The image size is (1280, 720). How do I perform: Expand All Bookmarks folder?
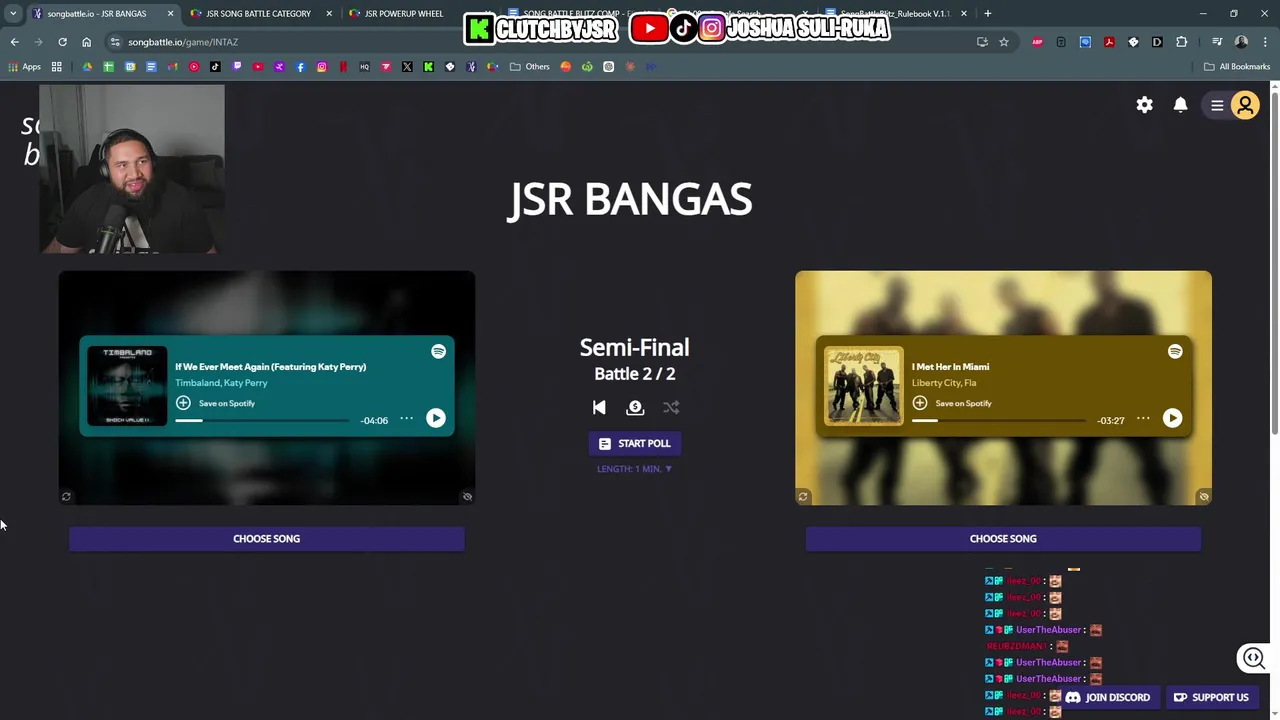click(1237, 67)
